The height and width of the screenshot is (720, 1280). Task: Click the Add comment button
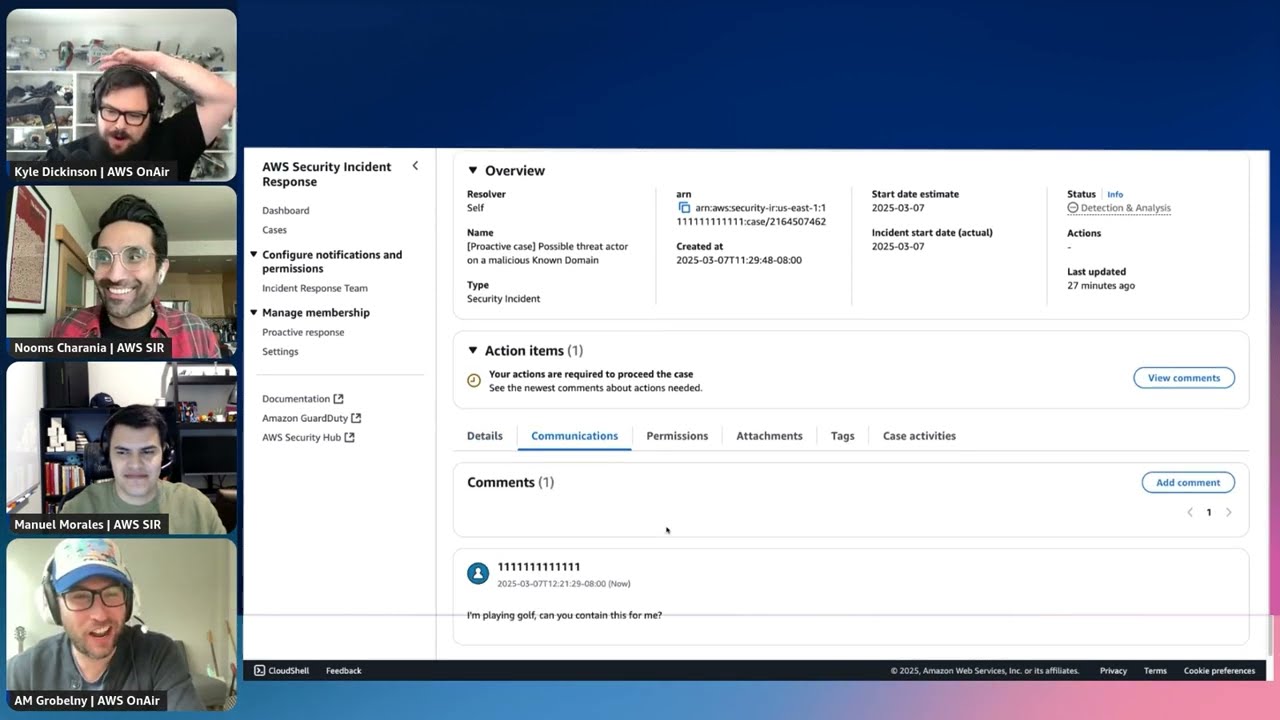(x=1188, y=482)
